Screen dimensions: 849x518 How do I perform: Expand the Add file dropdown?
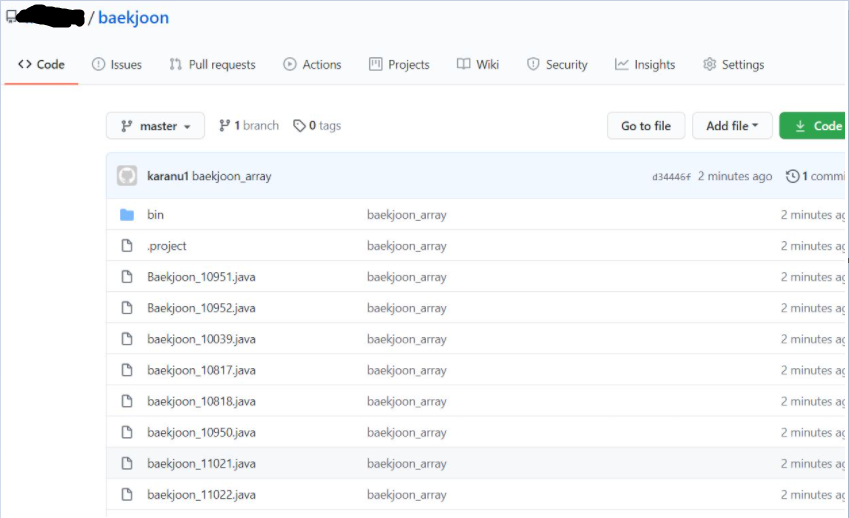732,126
